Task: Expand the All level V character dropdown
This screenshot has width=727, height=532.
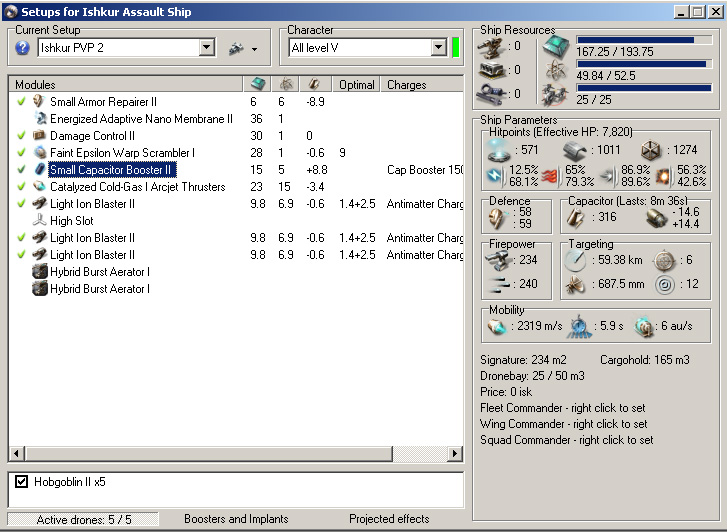Action: 438,47
